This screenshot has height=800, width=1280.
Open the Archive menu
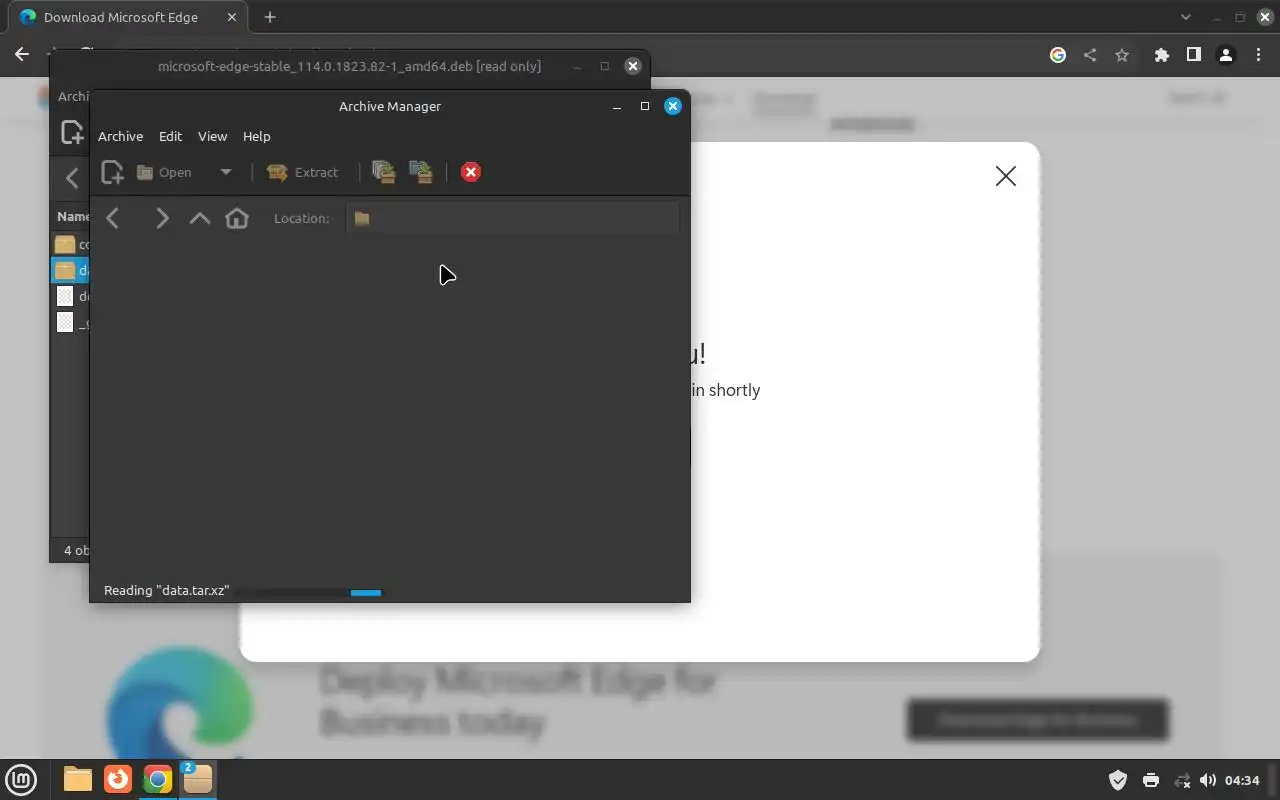click(120, 136)
